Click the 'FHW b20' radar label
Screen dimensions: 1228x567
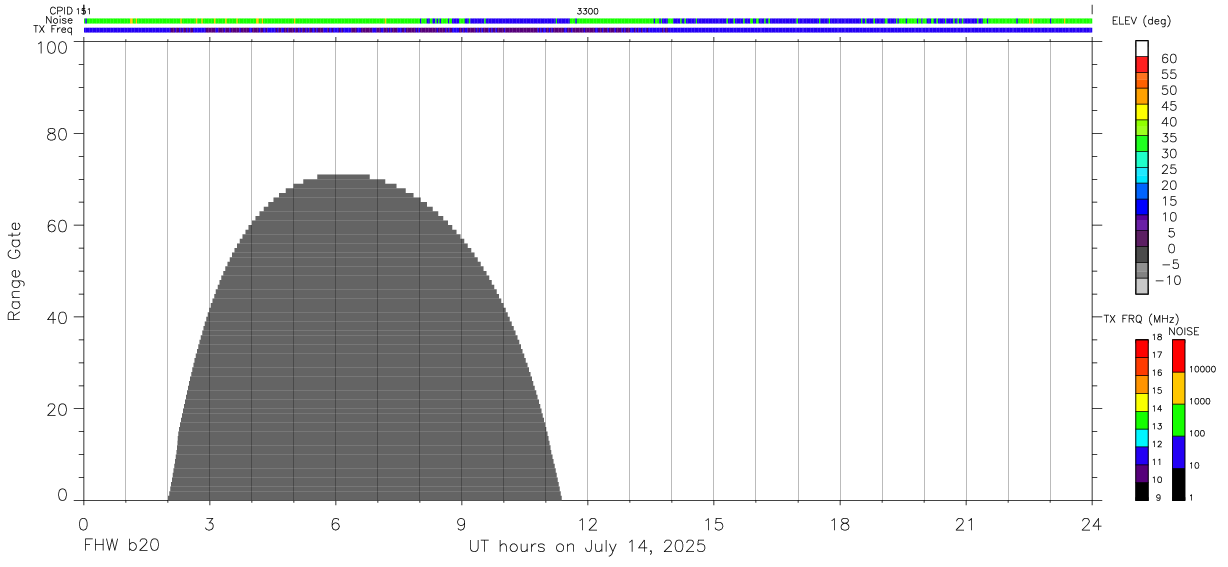[121, 547]
